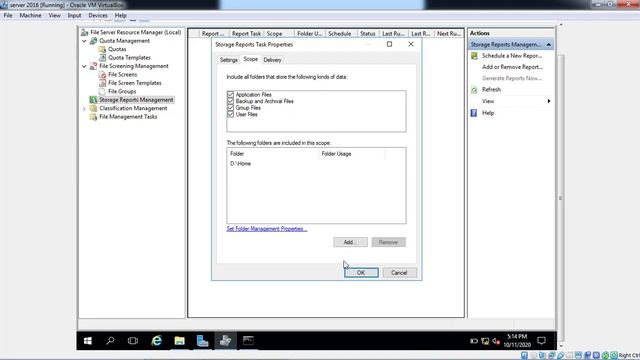Select File Groups in the tree
Screen dimensions: 640x360
122,91
